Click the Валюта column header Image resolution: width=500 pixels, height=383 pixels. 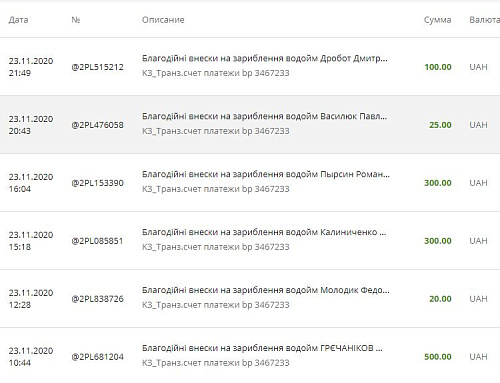pos(484,20)
